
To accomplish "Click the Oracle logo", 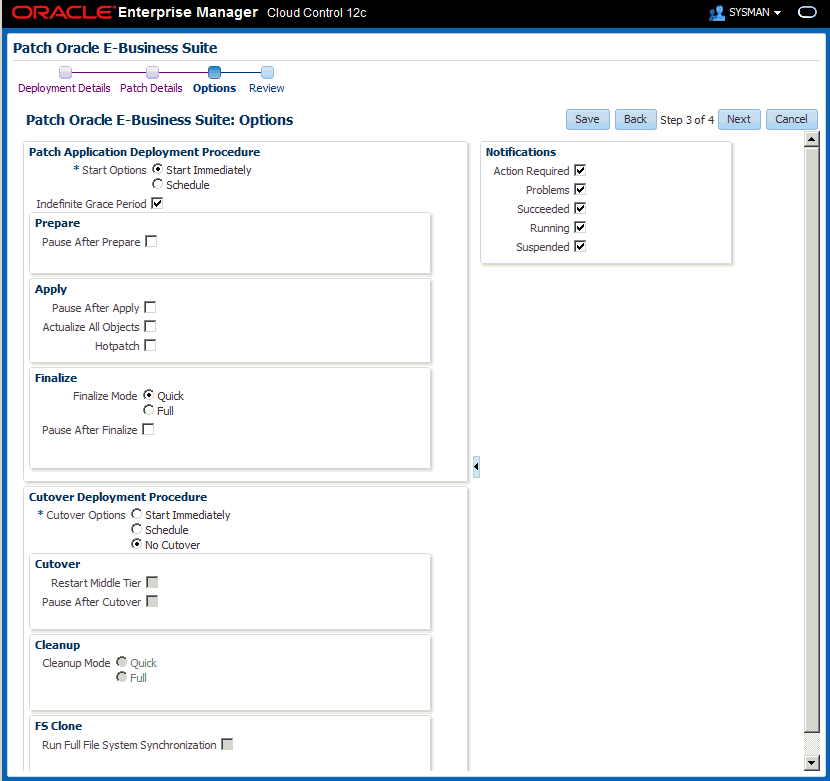I will [x=62, y=12].
